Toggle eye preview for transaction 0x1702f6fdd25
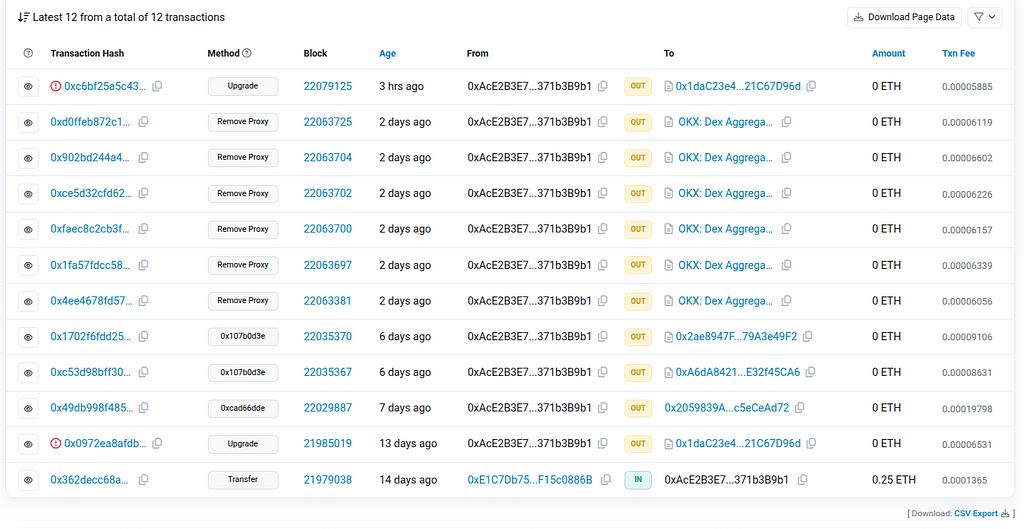Screen dimensions: 1024x529 point(28,337)
